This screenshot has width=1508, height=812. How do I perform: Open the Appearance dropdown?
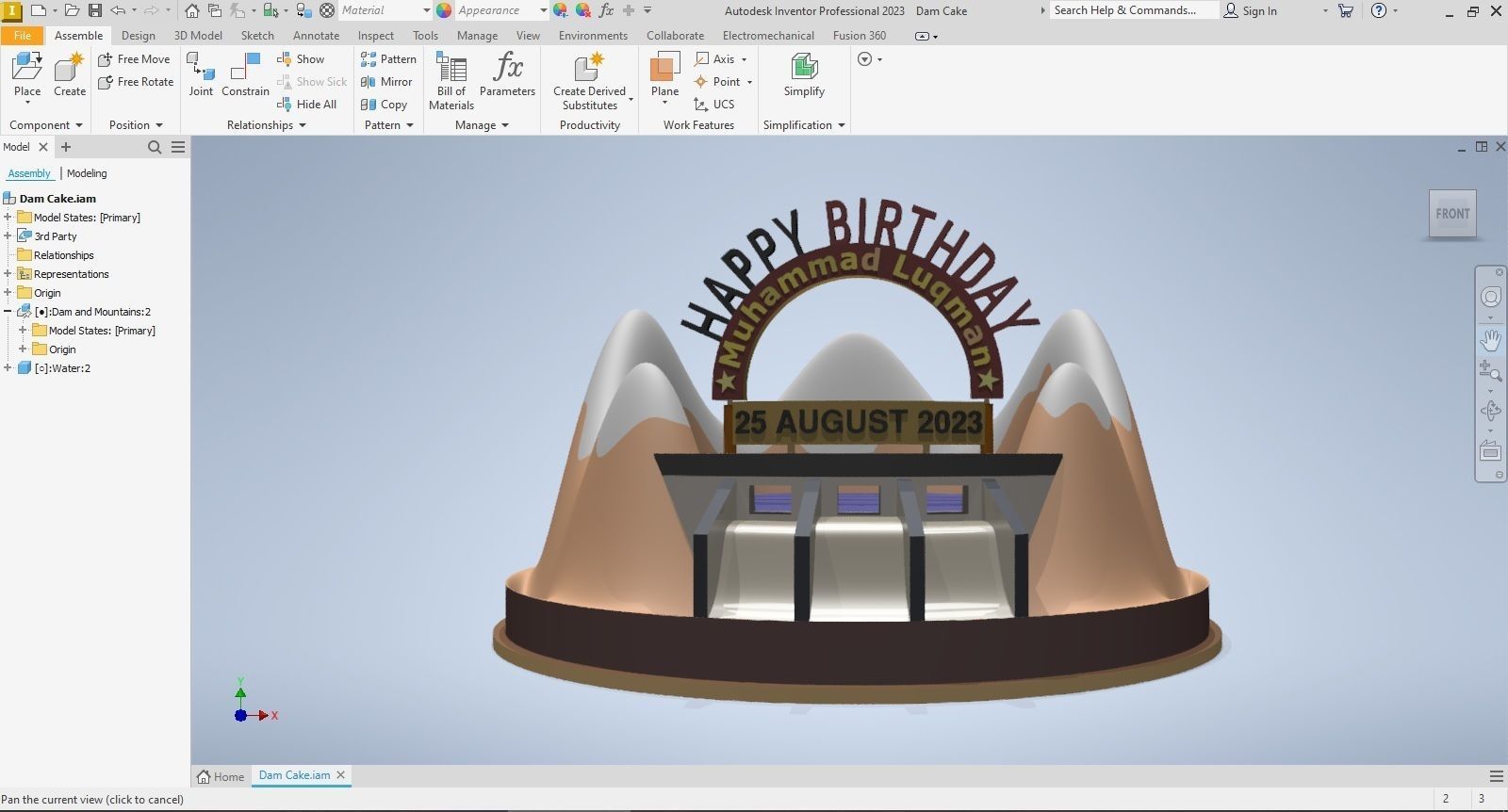[543, 10]
